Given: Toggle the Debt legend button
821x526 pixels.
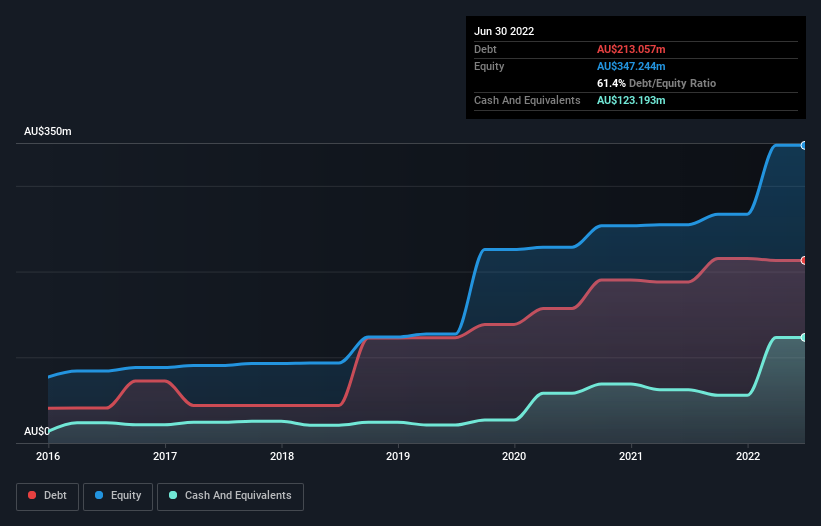Looking at the screenshot, I should click(x=47, y=496).
